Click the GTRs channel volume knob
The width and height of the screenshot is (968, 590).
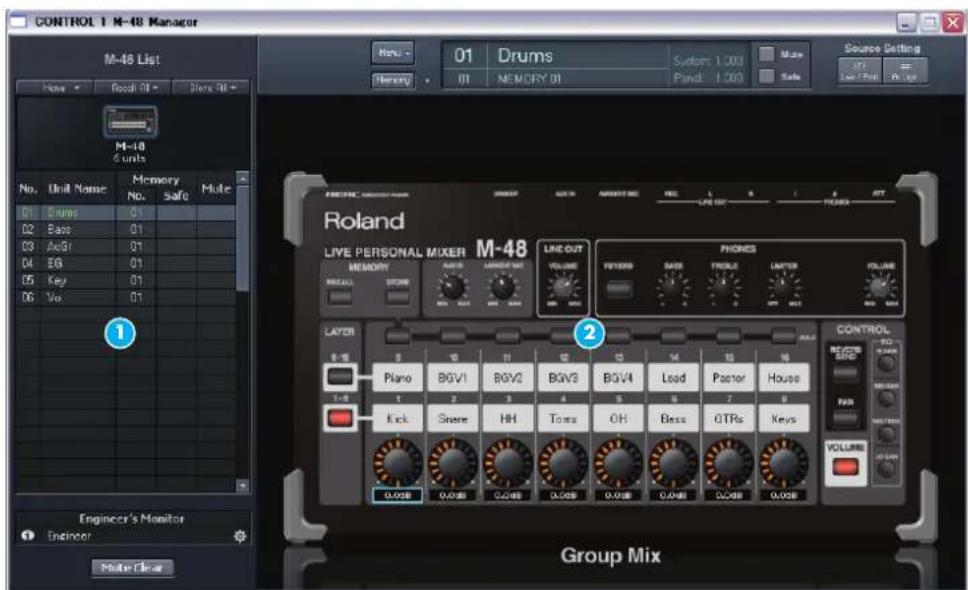728,463
